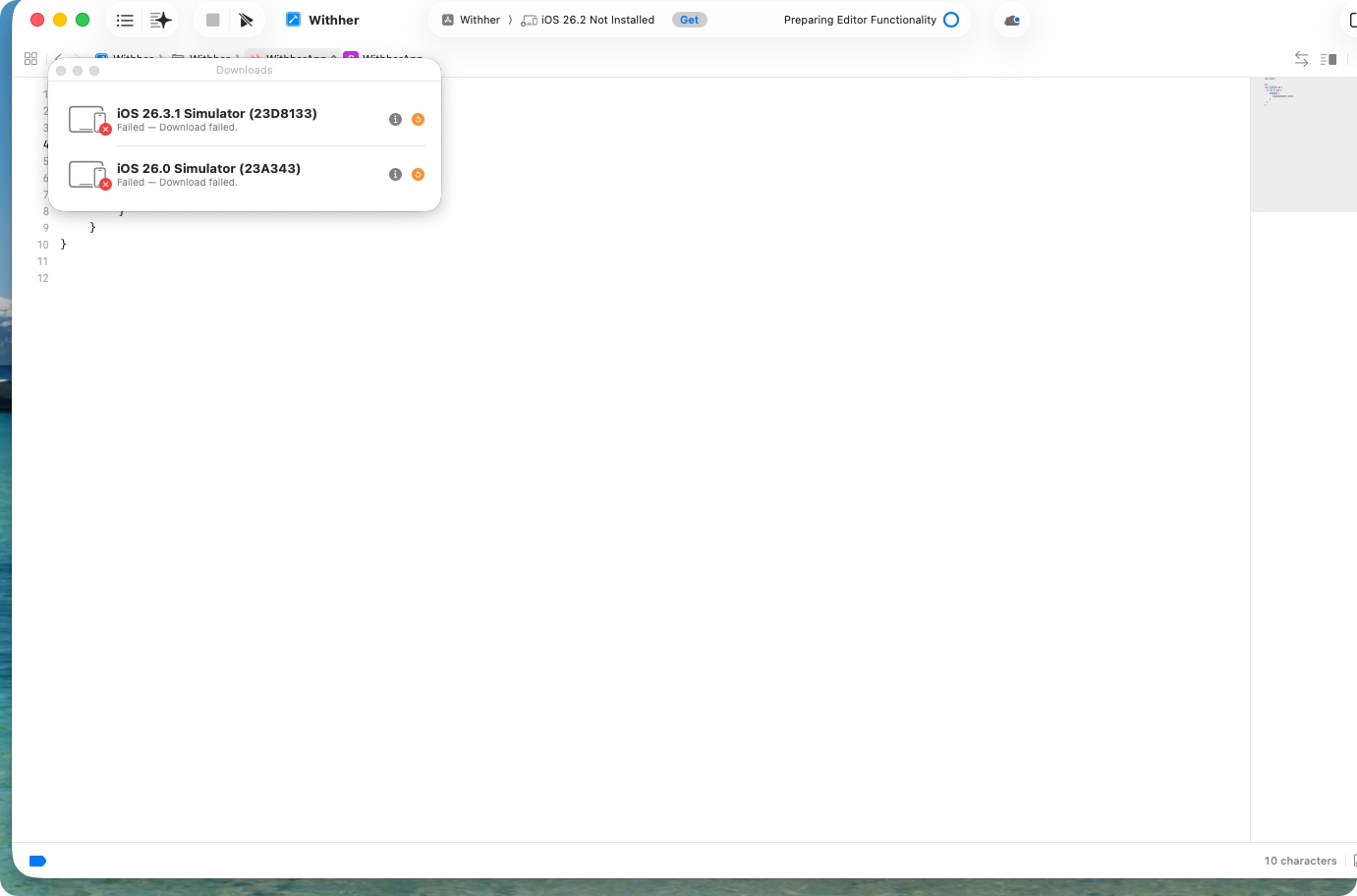Click the Run arrow icon in toolbar
The width and height of the screenshot is (1357, 896).
coord(246,20)
